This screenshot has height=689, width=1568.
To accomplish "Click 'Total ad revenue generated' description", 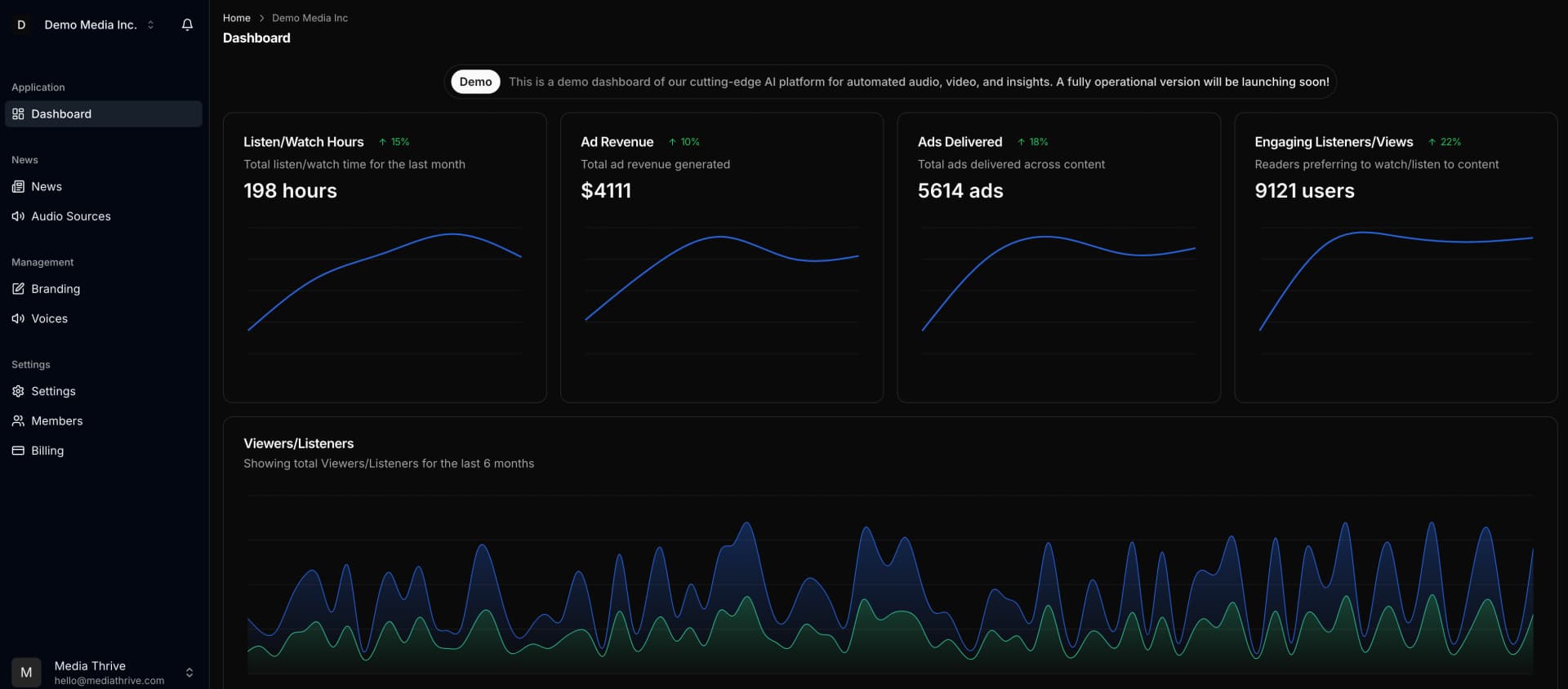I will (655, 164).
